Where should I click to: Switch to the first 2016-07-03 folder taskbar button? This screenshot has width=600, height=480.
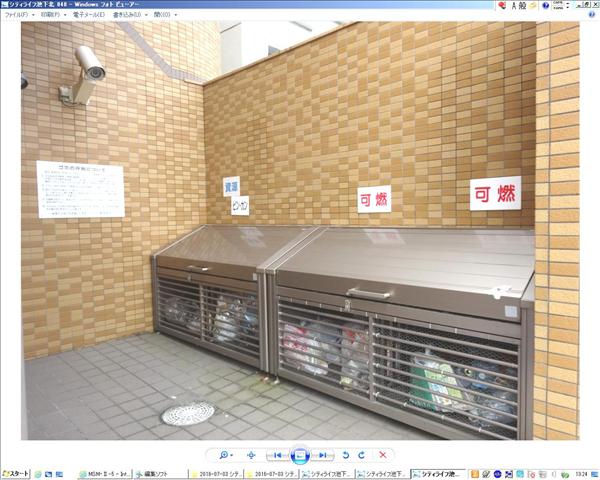(x=217, y=474)
